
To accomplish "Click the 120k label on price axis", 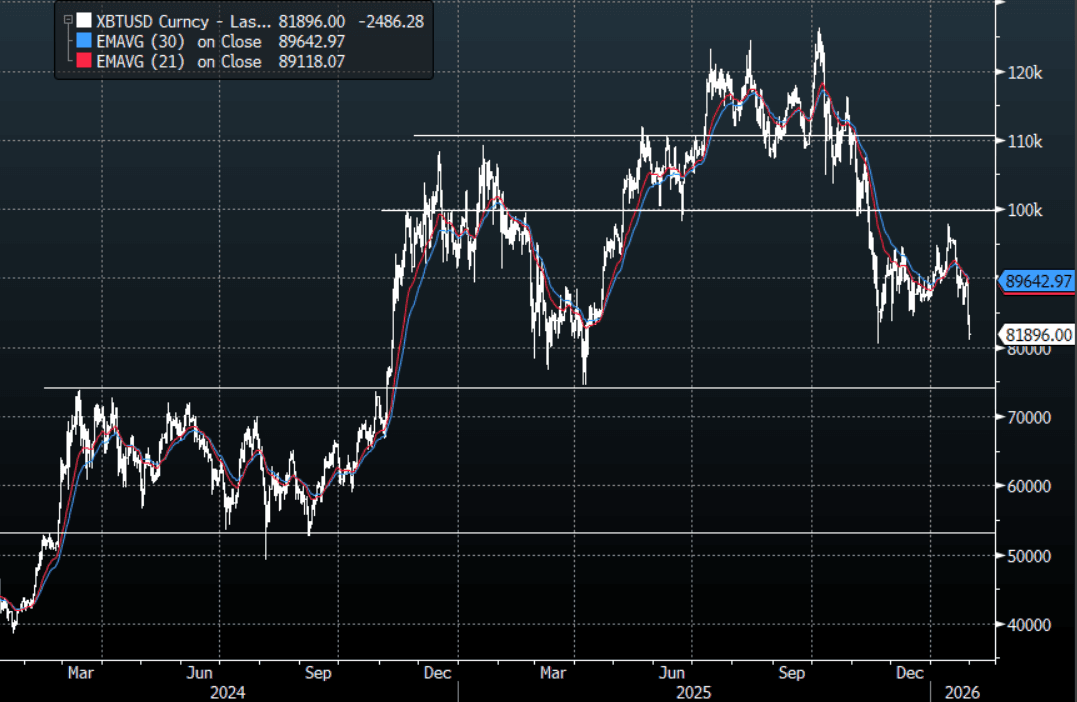I will pyautogui.click(x=1025, y=73).
